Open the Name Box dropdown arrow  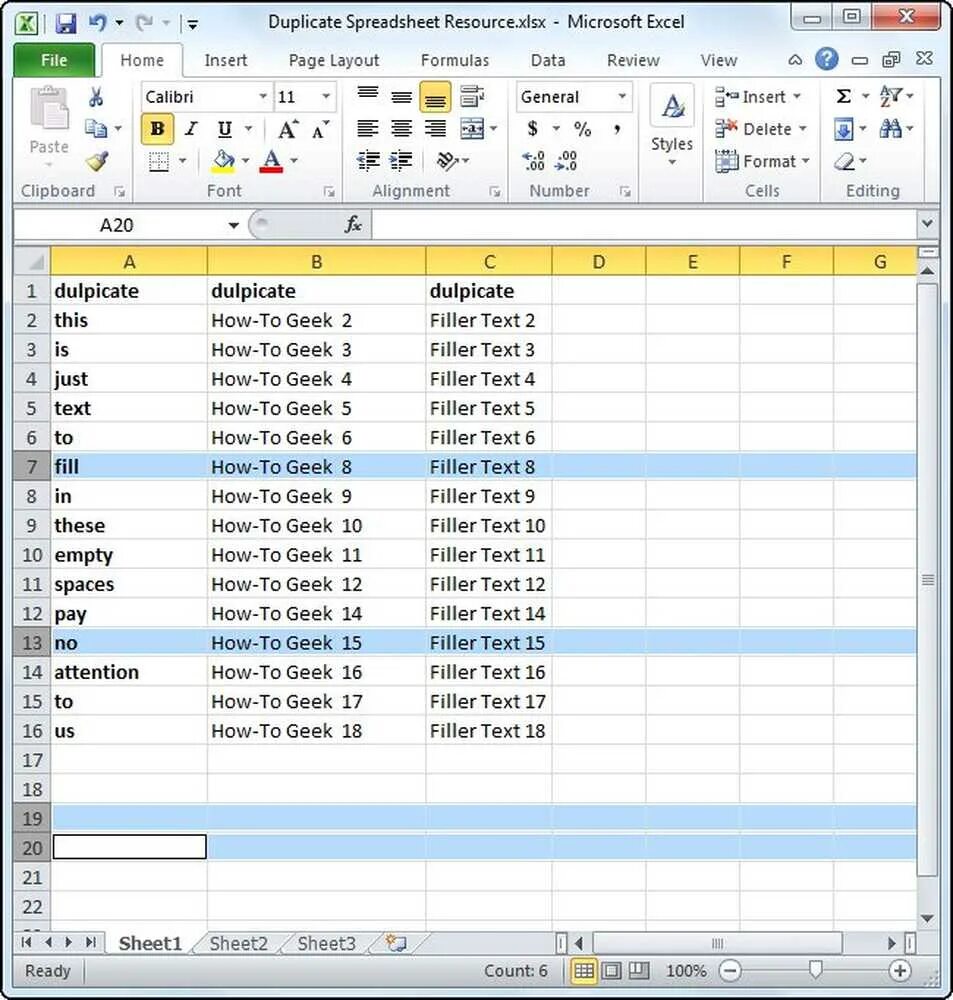[x=233, y=225]
